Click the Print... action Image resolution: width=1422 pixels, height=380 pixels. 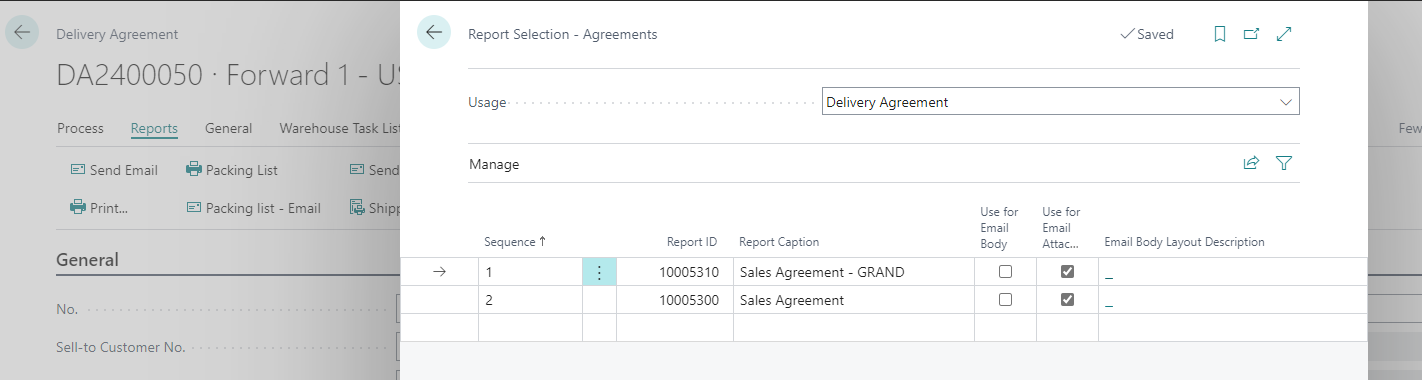(99, 208)
